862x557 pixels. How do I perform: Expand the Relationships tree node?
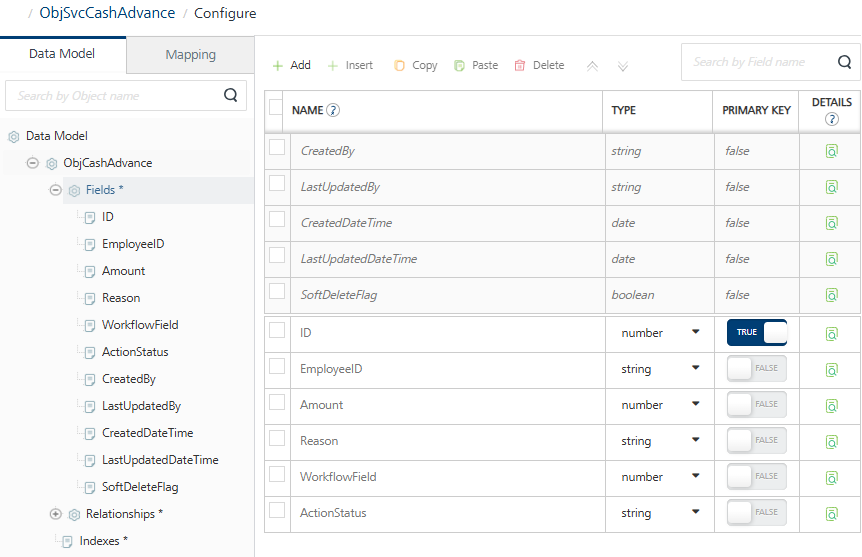(56, 514)
